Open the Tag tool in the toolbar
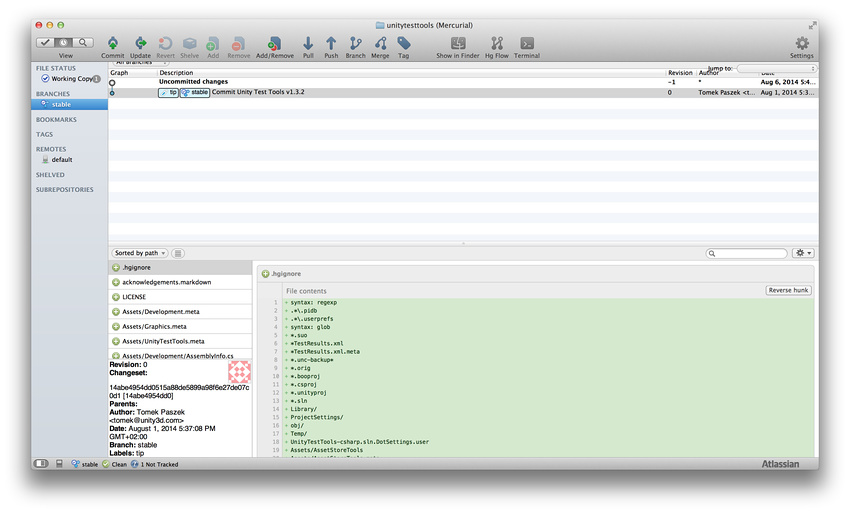This screenshot has height=513, width=850. pos(403,44)
